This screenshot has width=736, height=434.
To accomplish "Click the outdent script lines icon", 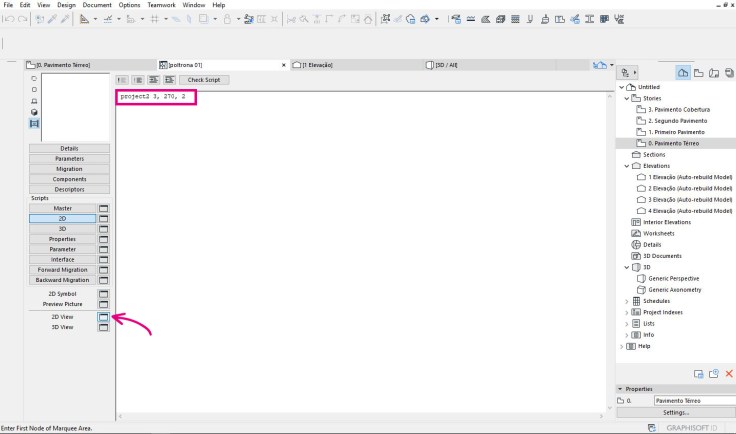I will [169, 80].
